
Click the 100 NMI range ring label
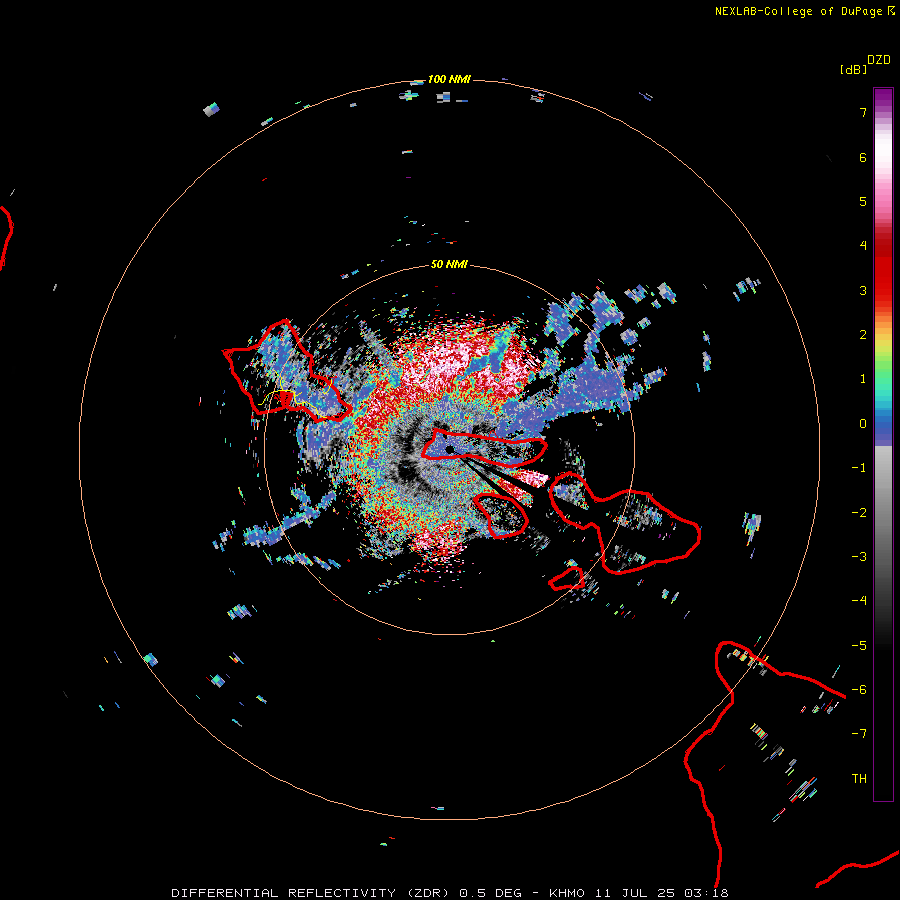(x=449, y=79)
